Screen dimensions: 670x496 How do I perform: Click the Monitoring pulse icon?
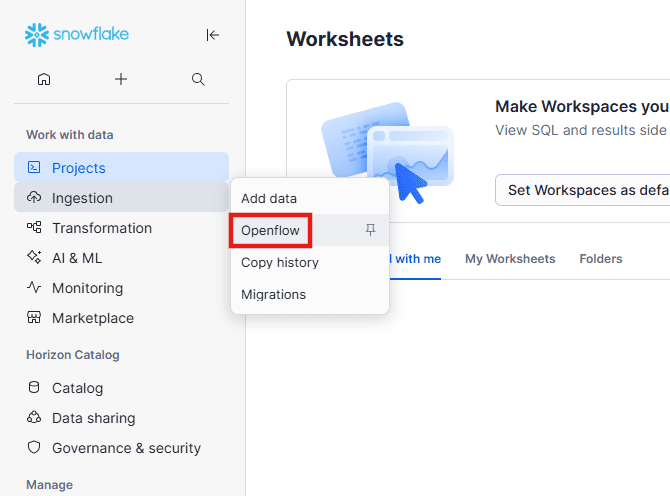(x=34, y=287)
